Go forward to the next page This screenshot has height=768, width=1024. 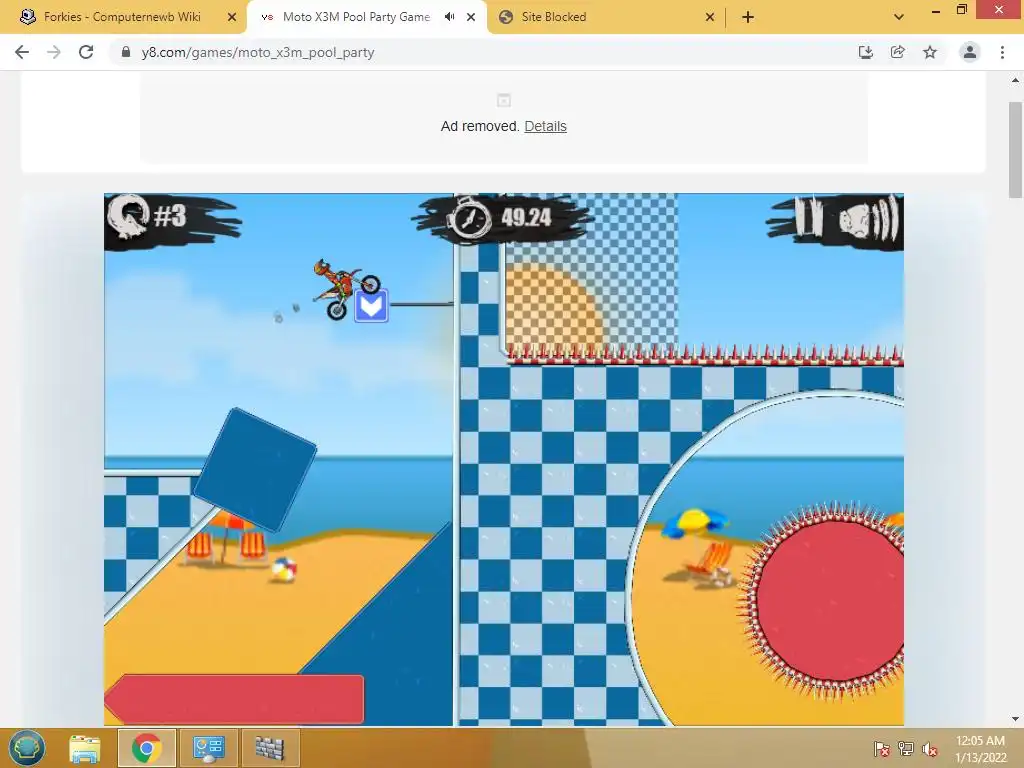[x=54, y=52]
